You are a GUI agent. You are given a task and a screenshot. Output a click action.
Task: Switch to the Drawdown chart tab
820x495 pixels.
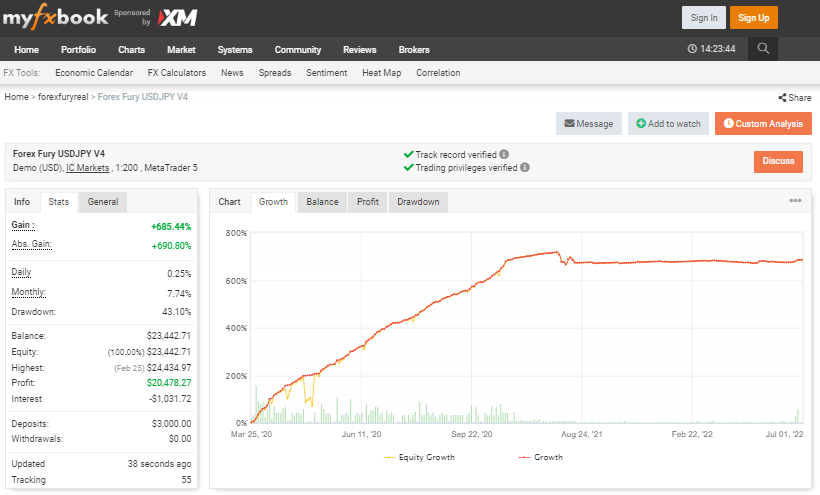click(x=418, y=202)
